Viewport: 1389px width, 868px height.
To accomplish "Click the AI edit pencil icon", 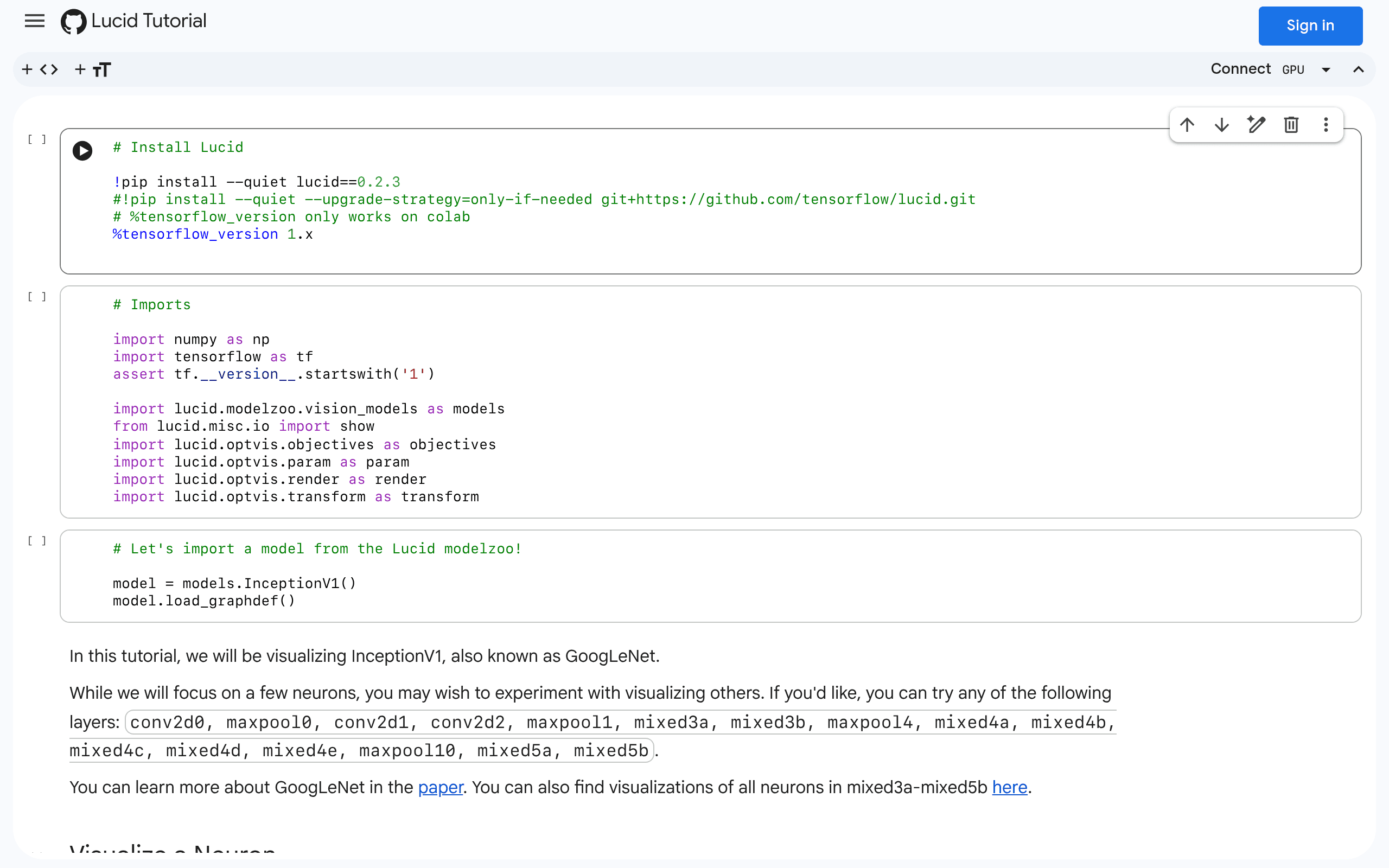I will tap(1257, 125).
